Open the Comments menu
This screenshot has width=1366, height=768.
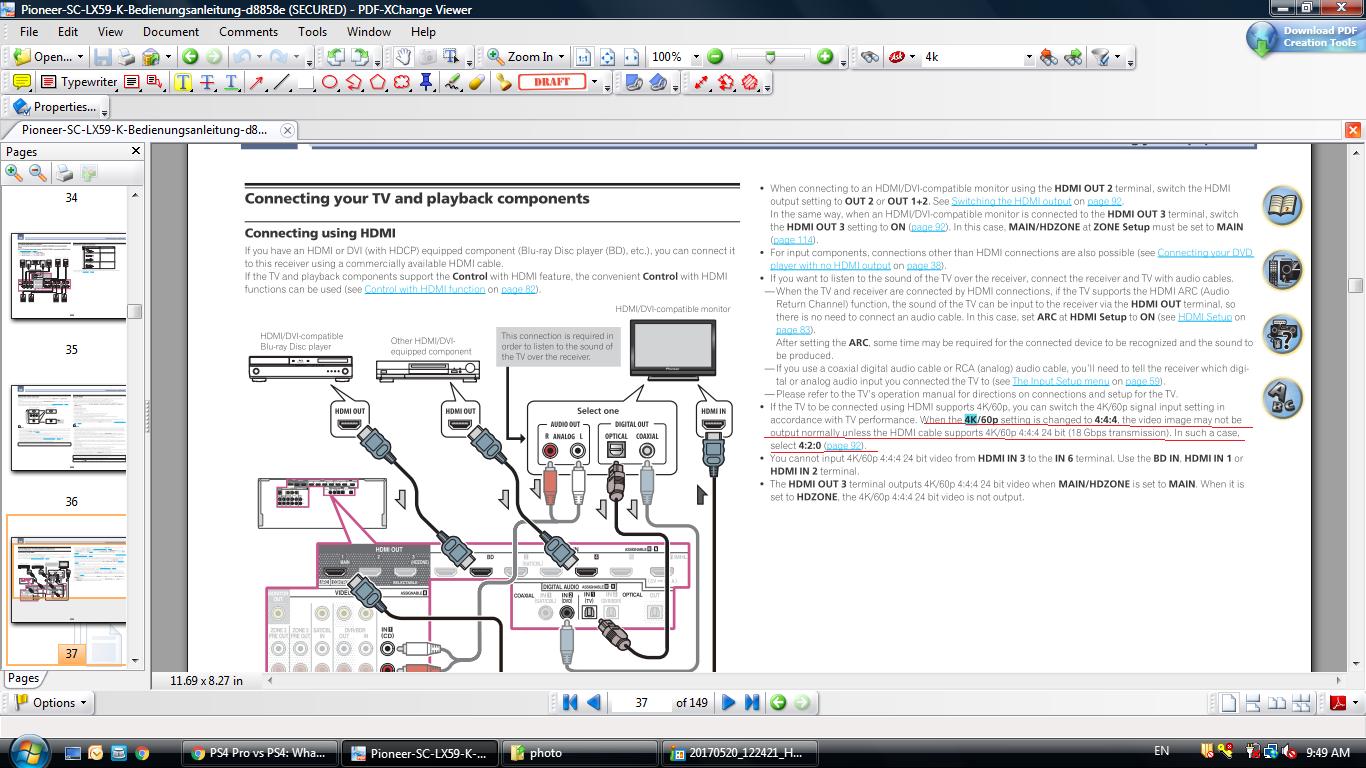pyautogui.click(x=248, y=31)
